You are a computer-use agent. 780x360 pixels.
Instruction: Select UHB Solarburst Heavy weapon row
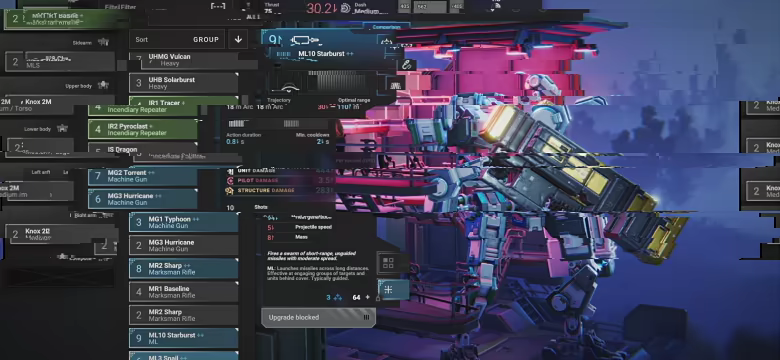184,83
